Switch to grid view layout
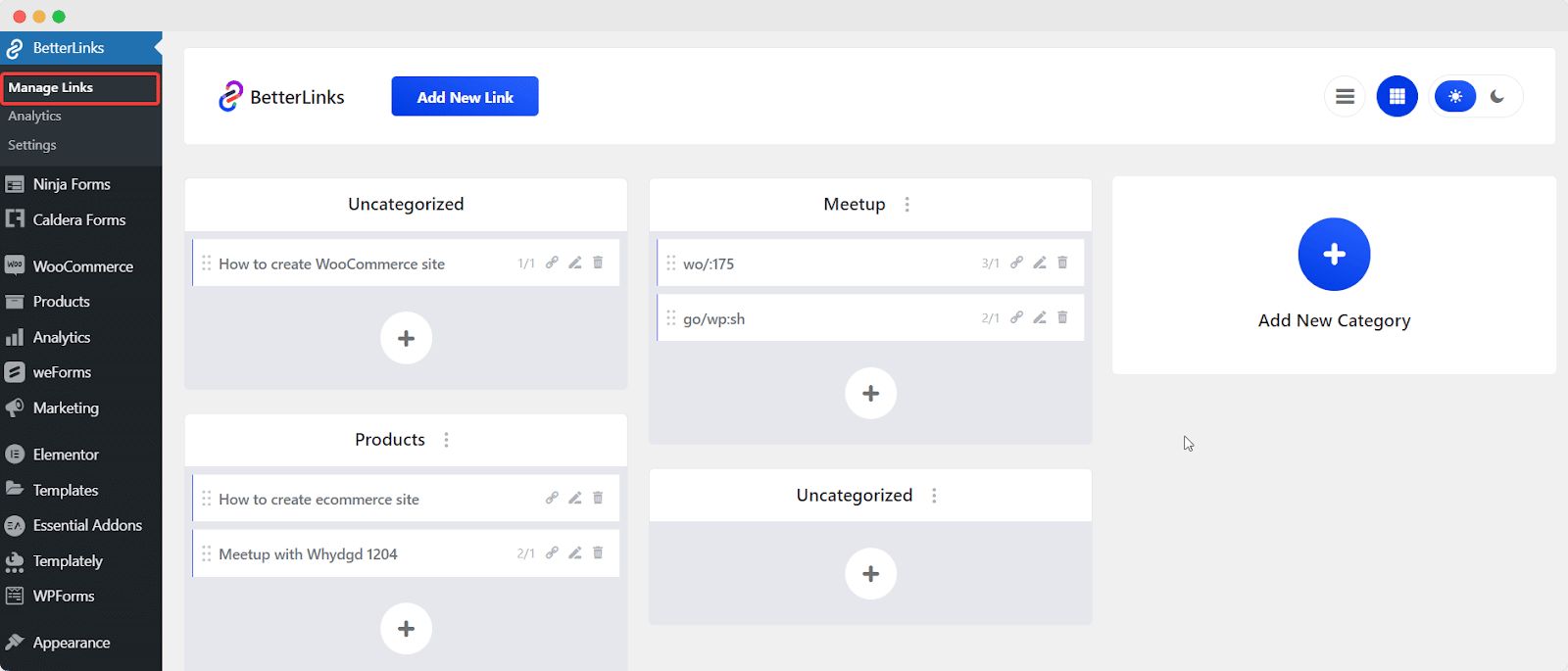 point(1396,97)
